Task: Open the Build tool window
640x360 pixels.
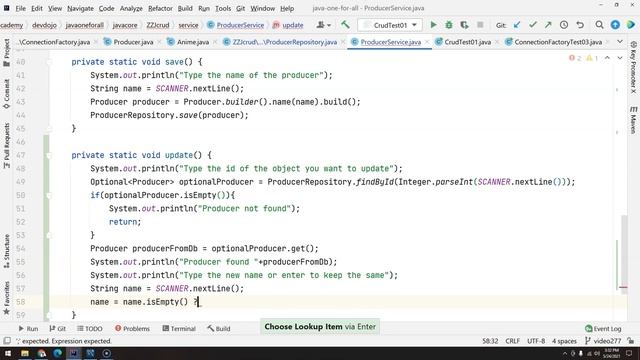Action: [x=219, y=328]
